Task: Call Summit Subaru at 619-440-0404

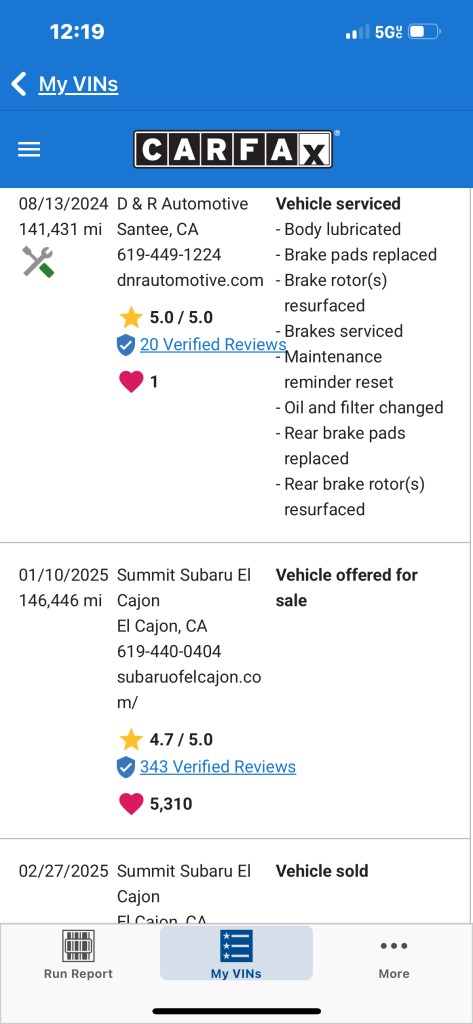Action: [169, 651]
